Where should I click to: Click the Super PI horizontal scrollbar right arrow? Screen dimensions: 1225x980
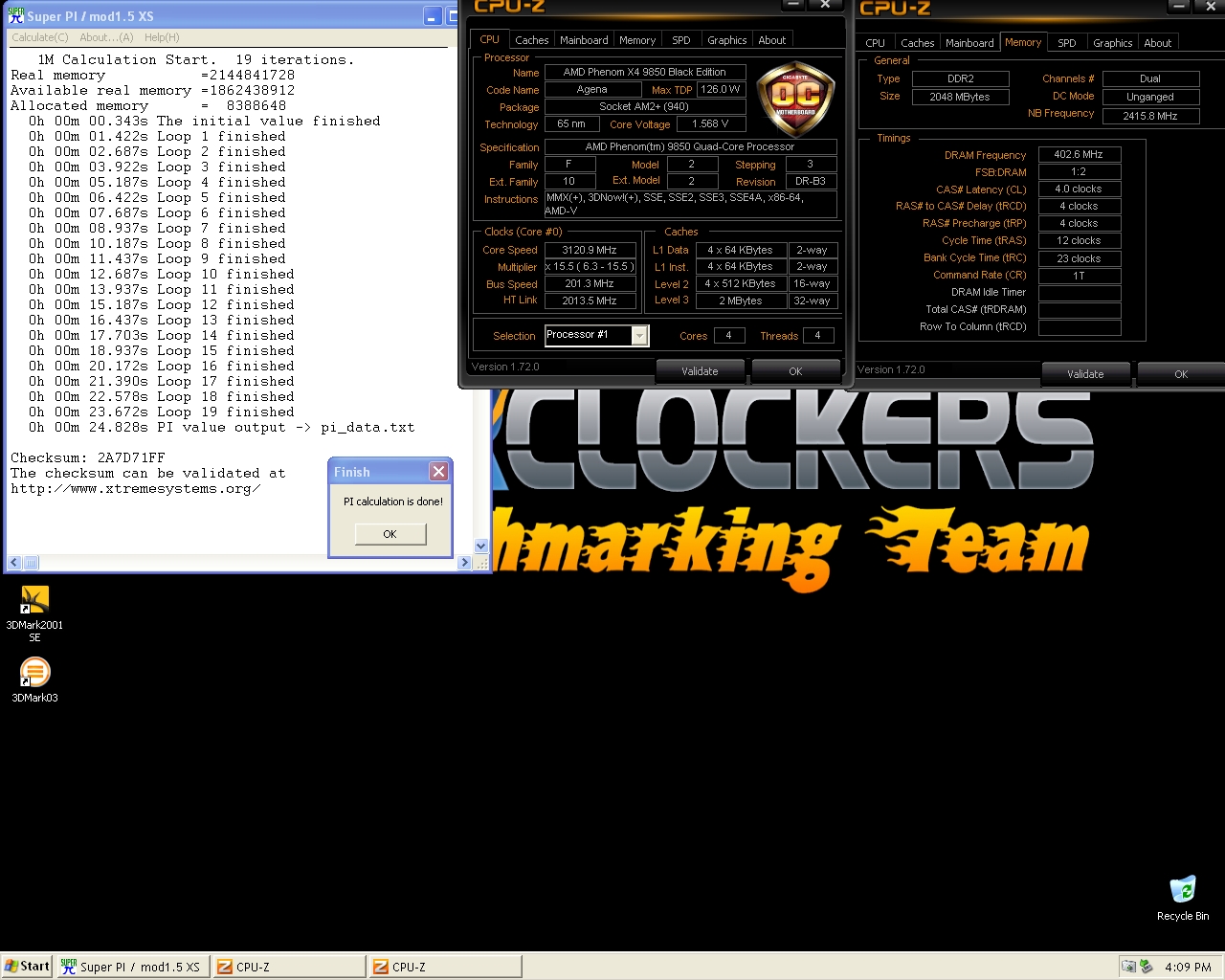point(465,563)
